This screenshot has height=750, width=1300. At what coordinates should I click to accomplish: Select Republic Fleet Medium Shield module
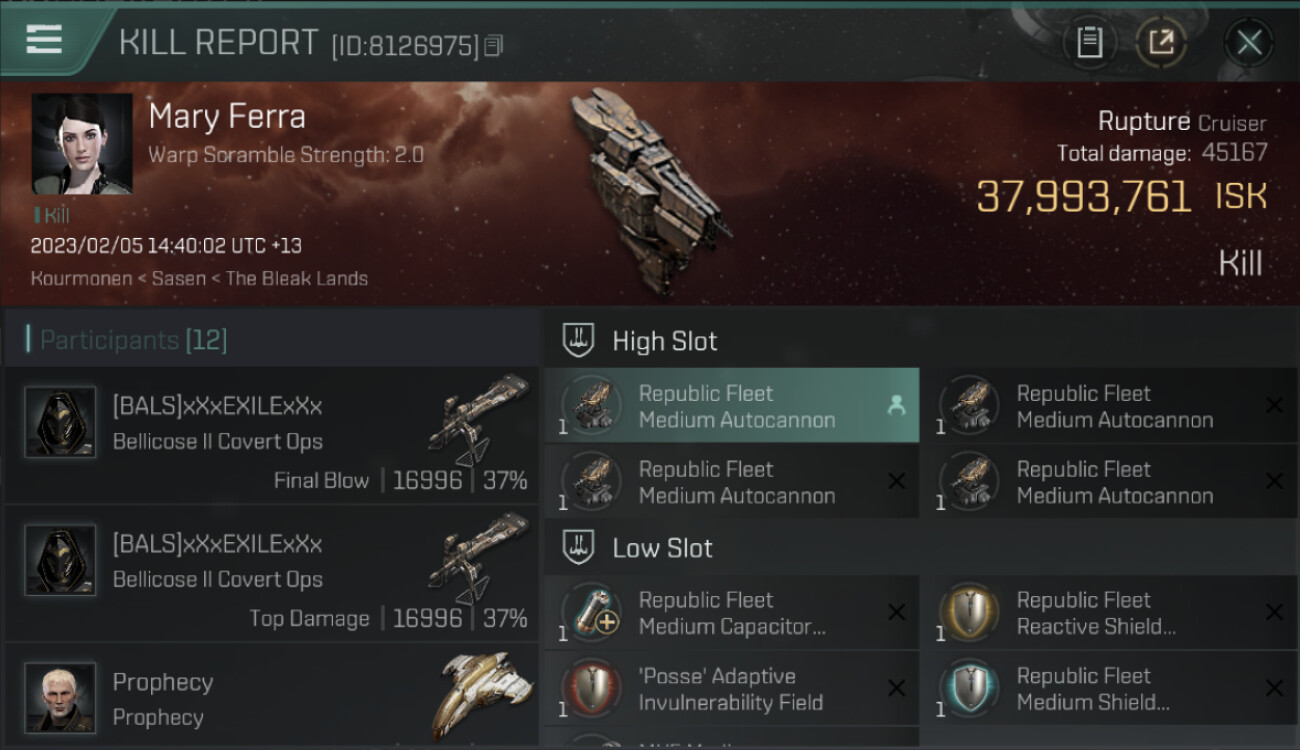pos(1109,689)
